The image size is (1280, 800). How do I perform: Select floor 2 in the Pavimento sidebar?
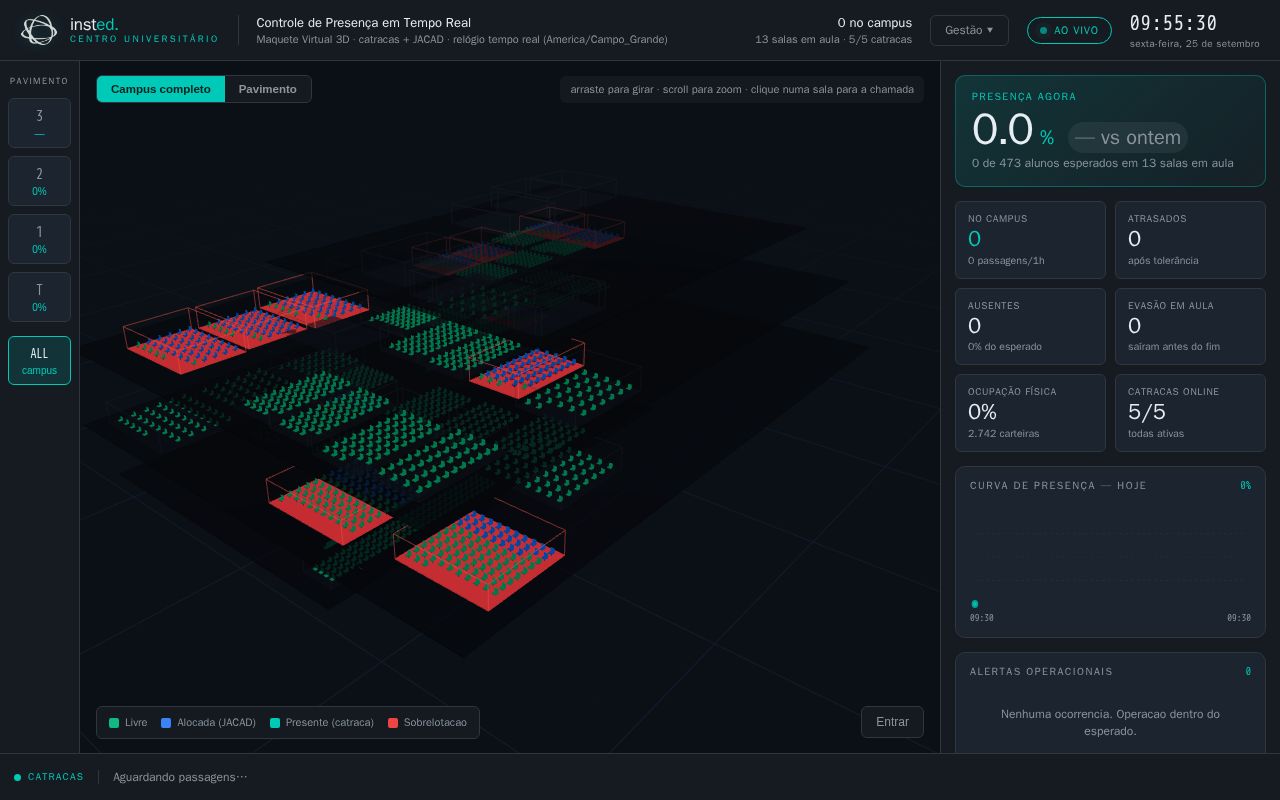click(39, 181)
